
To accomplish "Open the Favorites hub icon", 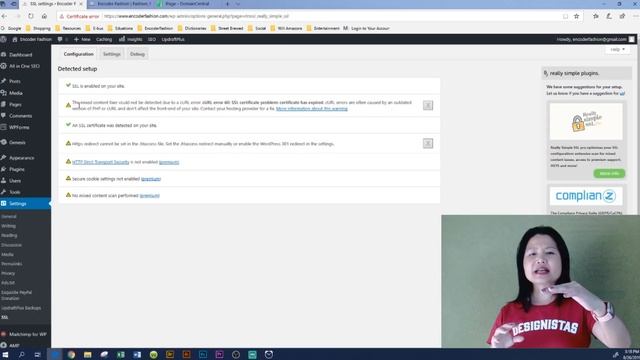I will (x=596, y=16).
